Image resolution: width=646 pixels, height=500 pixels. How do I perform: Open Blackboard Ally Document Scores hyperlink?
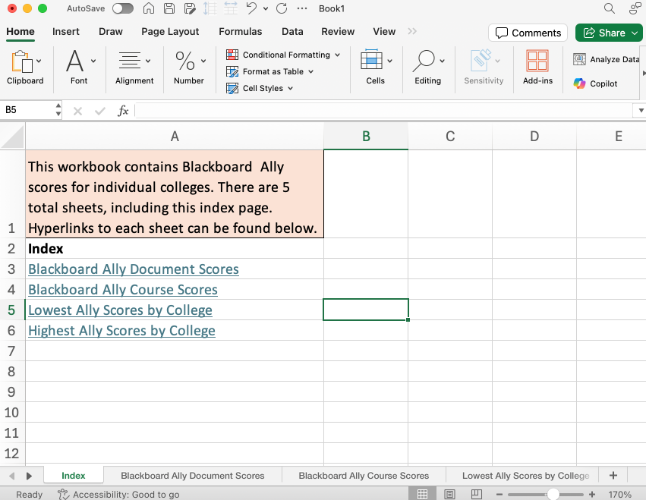pyautogui.click(x=133, y=269)
